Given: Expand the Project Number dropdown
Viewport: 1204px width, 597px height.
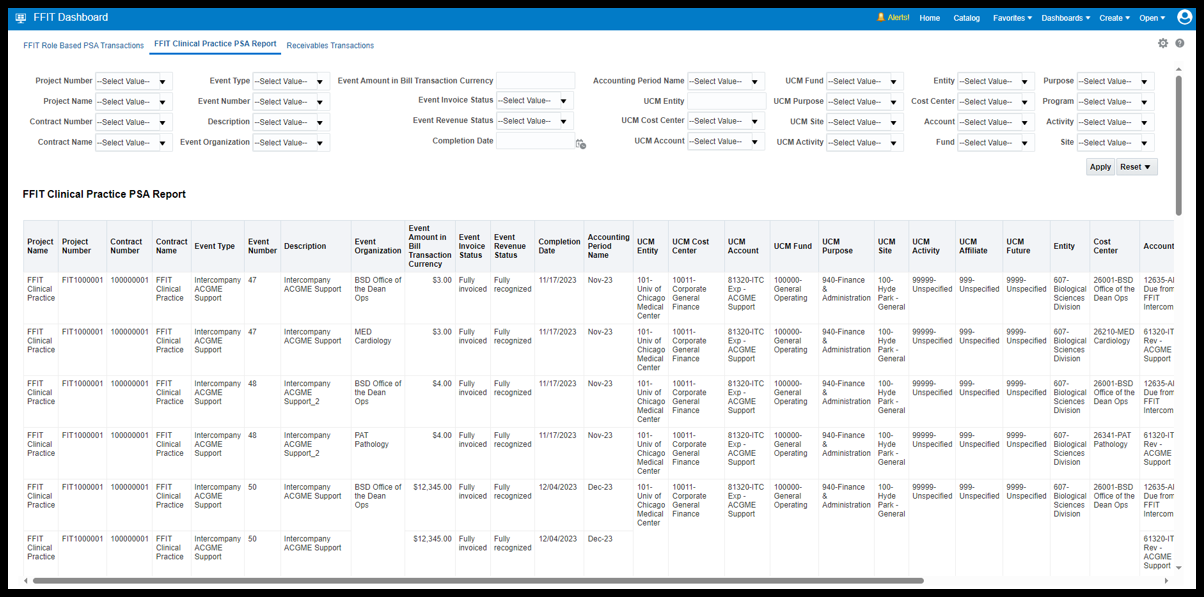Looking at the screenshot, I should [134, 81].
